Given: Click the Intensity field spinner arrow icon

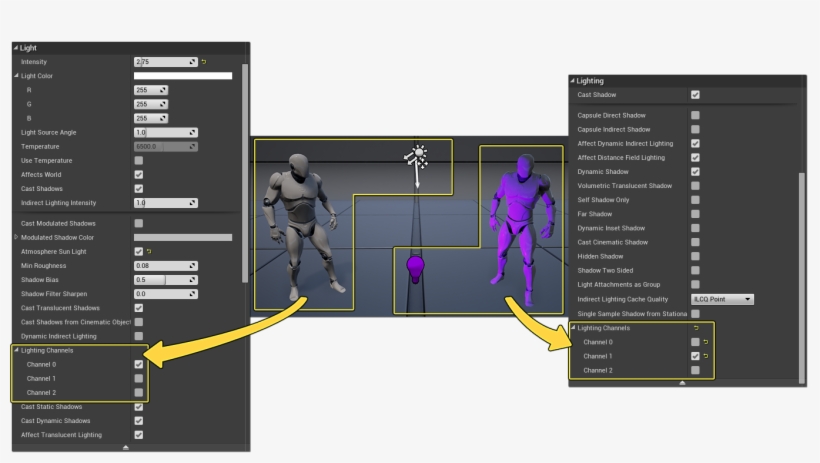Looking at the screenshot, I should pos(193,62).
